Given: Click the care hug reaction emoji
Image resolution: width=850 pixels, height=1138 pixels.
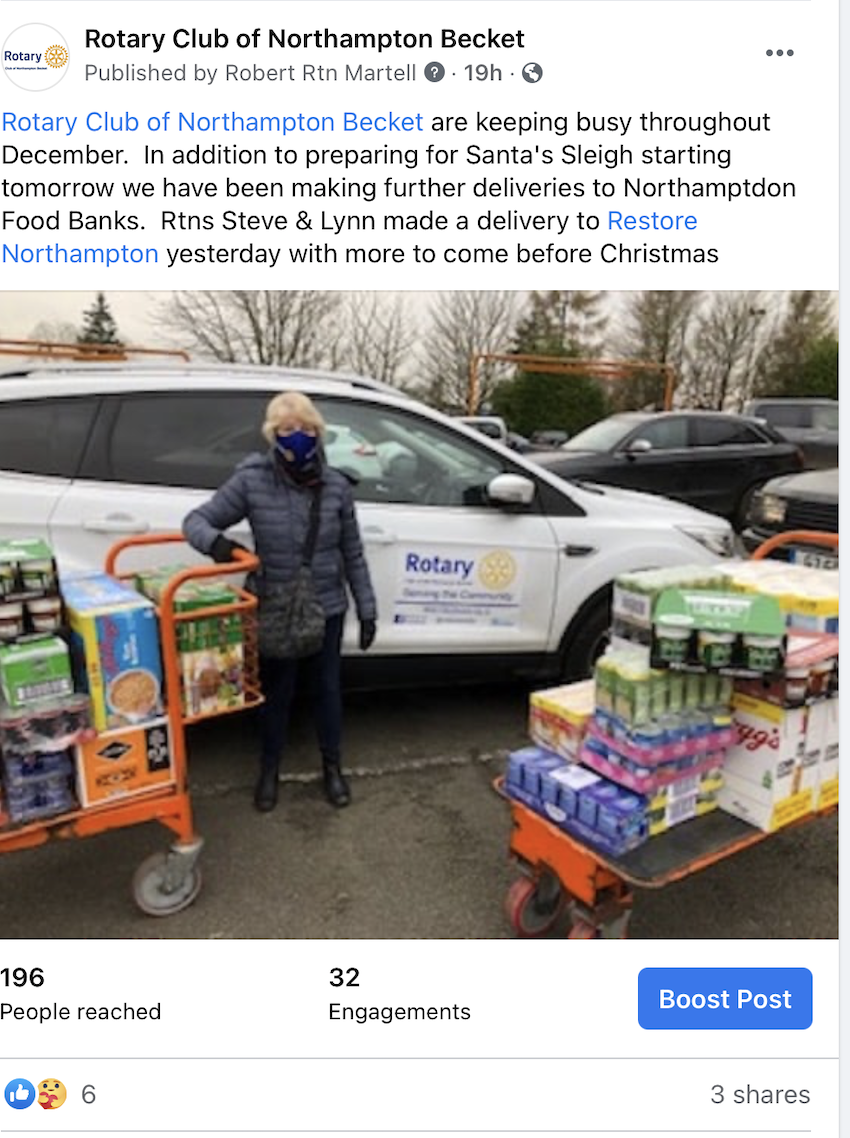Looking at the screenshot, I should pyautogui.click(x=51, y=1094).
